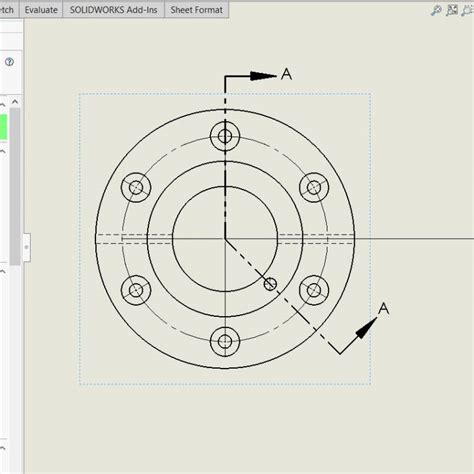The height and width of the screenshot is (474, 474).
Task: Open the help question mark icon
Action: (9, 62)
